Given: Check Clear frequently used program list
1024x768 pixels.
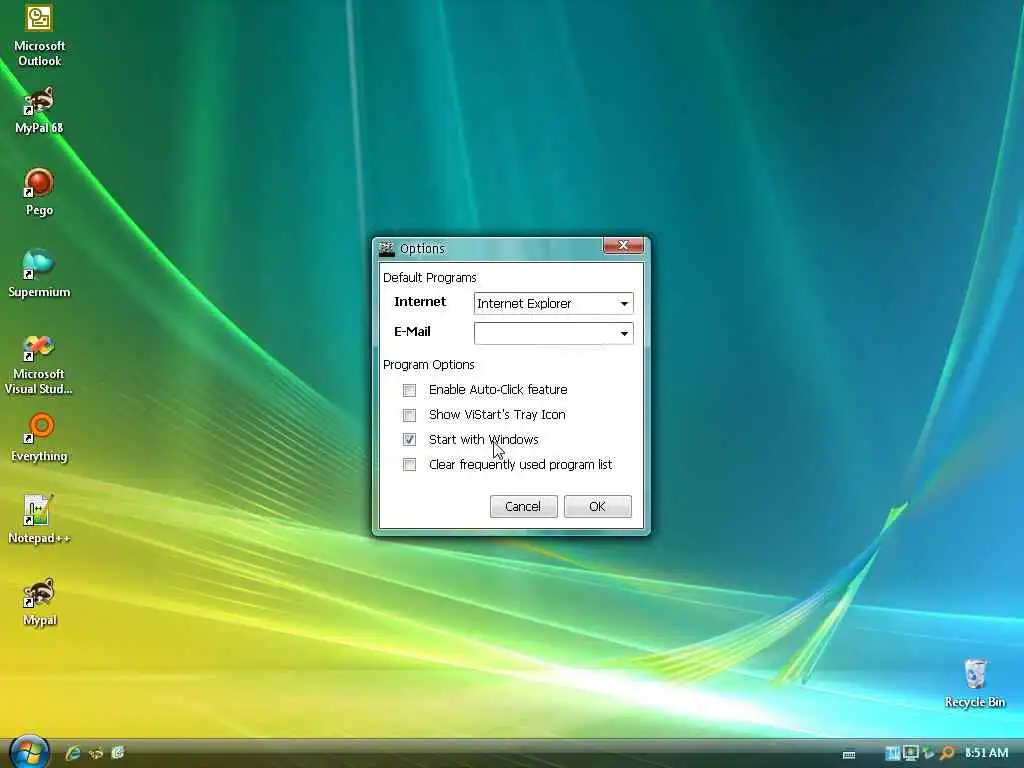Looking at the screenshot, I should [x=409, y=464].
